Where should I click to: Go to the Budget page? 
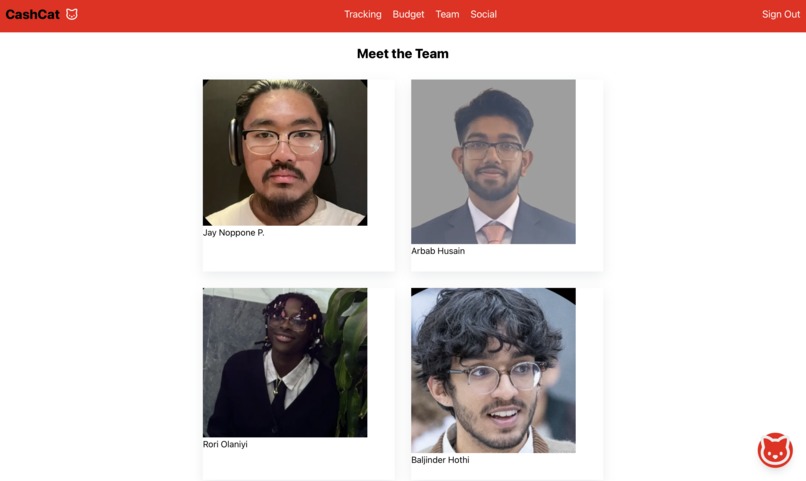[408, 14]
